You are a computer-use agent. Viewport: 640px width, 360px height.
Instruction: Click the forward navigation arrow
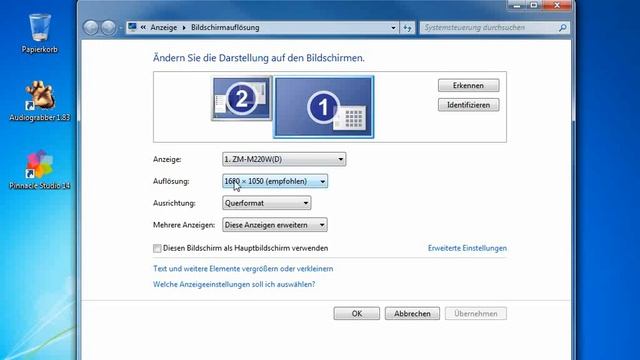tap(109, 28)
